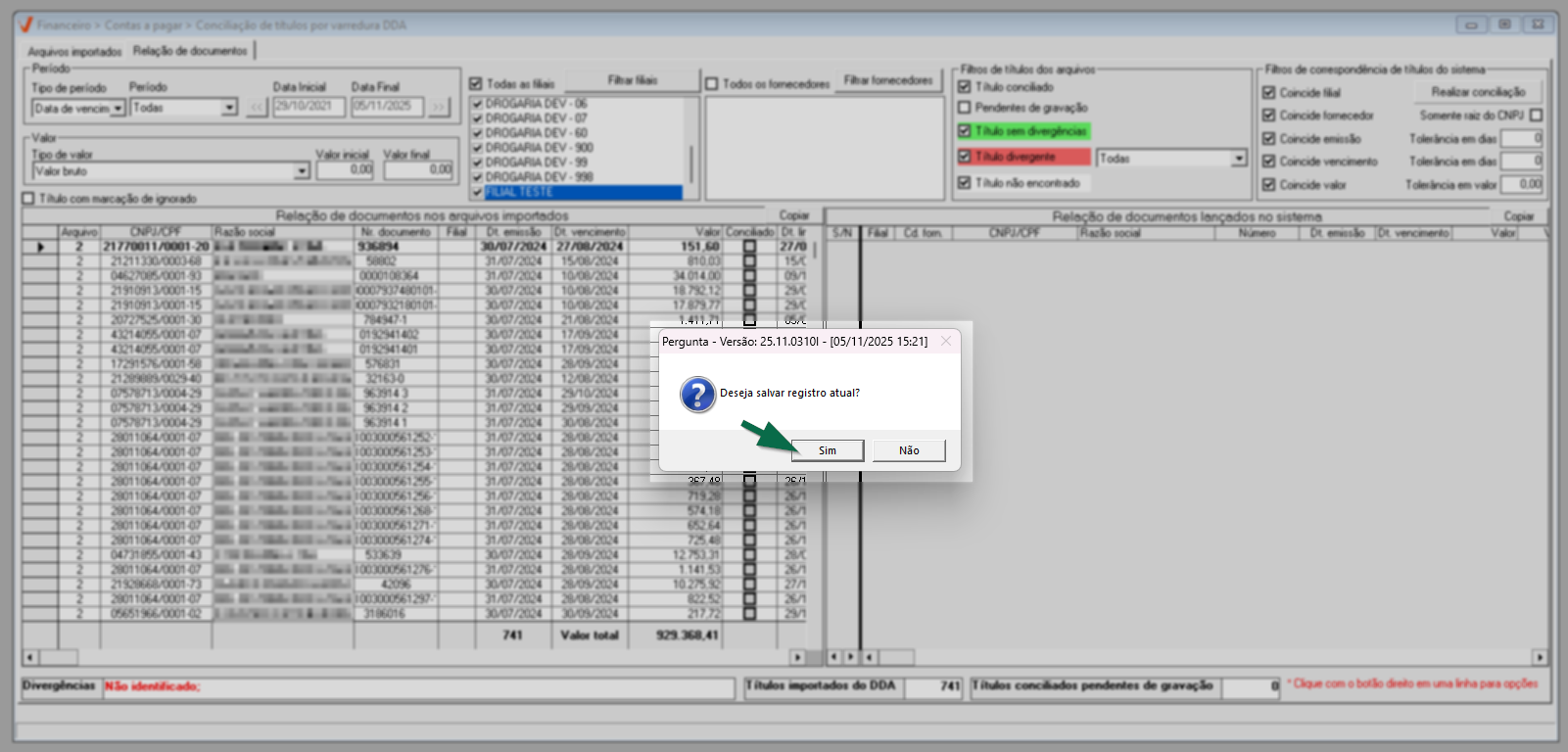
Task: Click the system documents grid horizontal scrollbar thumb
Action: click(895, 658)
